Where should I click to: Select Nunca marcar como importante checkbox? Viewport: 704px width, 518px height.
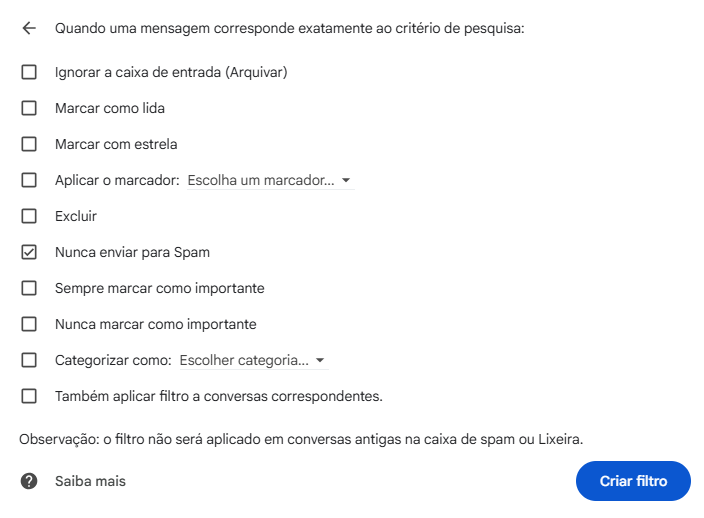coord(29,324)
